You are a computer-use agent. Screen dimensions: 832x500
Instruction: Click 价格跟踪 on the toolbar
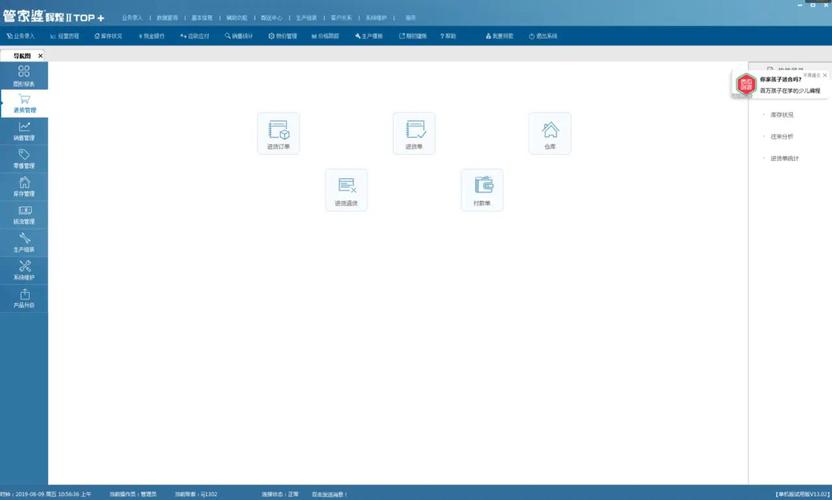tap(325, 36)
